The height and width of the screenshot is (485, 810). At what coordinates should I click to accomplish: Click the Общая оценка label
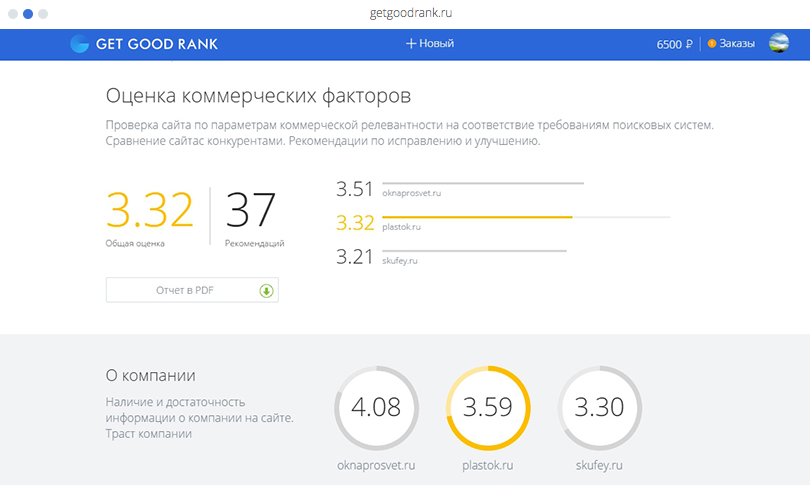click(135, 243)
